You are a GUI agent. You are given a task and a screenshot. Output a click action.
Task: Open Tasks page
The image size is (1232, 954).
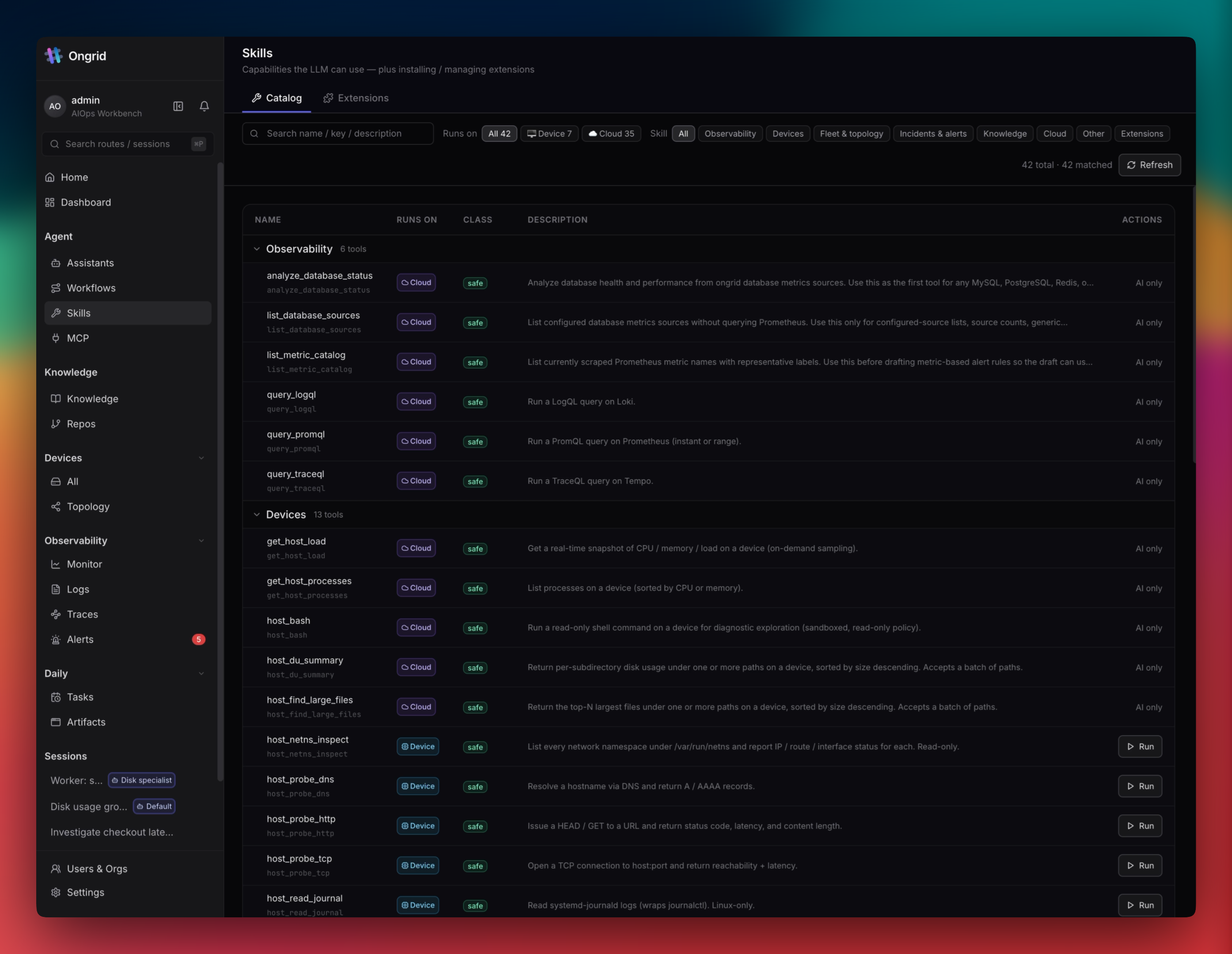[128, 697]
